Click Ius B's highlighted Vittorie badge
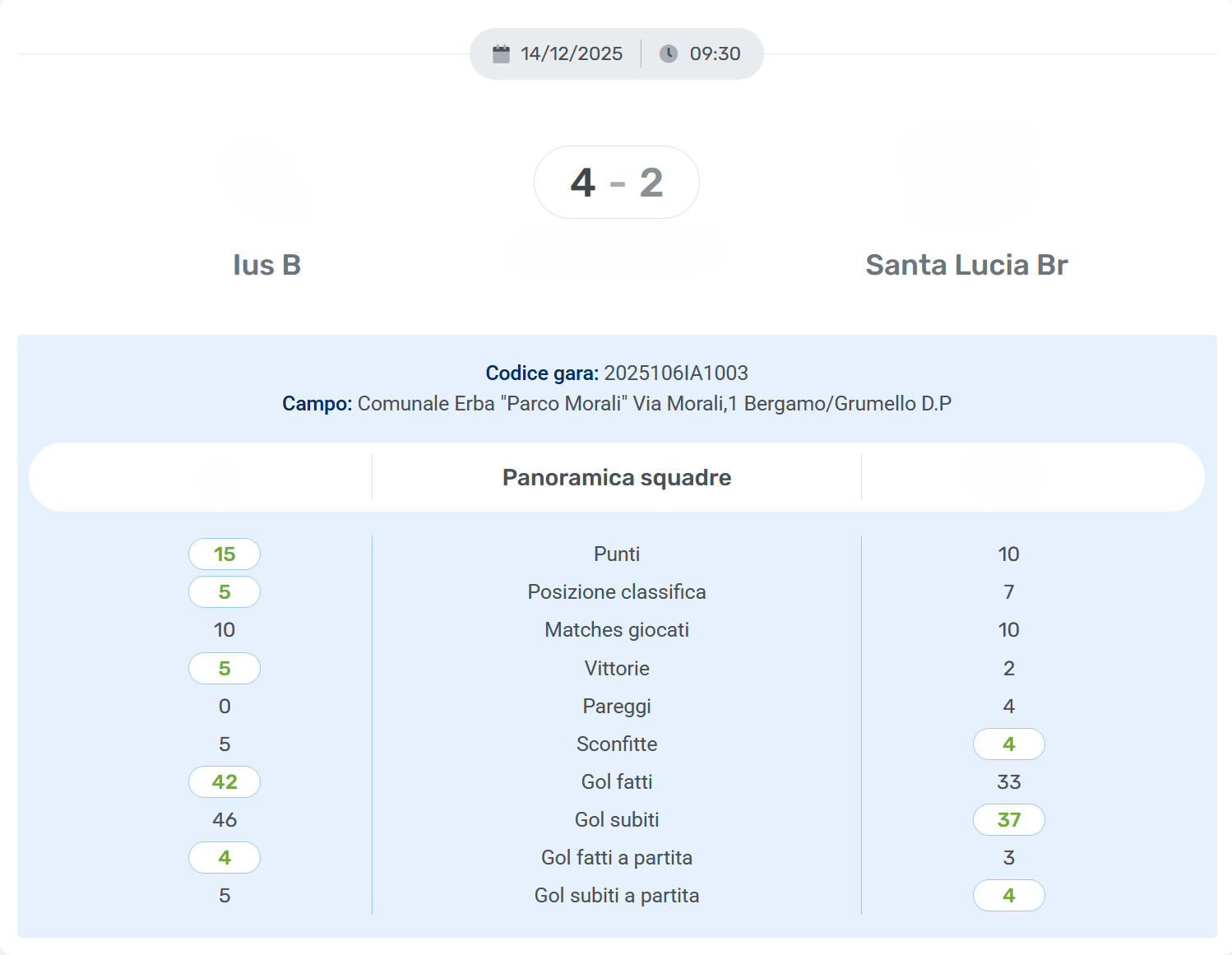Screen dimensions: 1232x955 225,669
